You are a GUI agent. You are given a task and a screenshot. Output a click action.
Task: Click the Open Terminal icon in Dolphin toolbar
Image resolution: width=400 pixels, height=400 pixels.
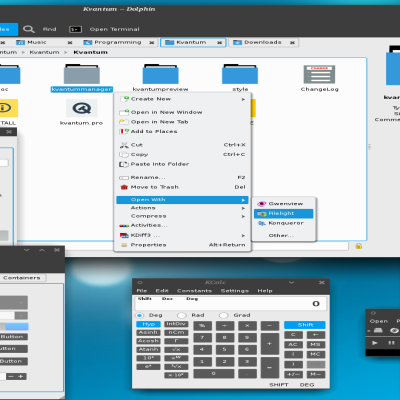coord(75,29)
